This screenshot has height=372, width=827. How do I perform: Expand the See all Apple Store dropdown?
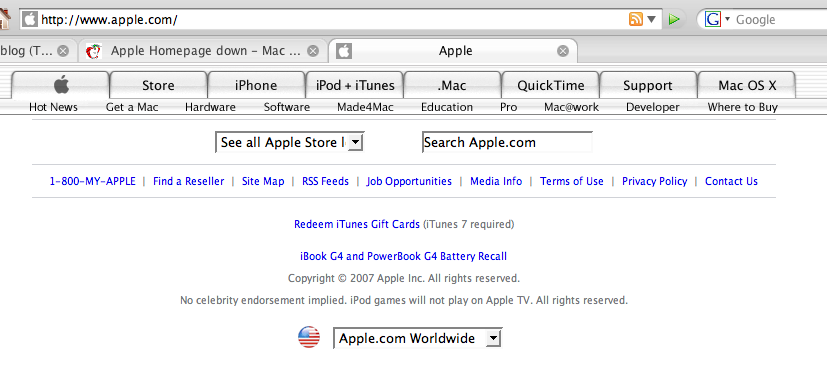point(290,142)
